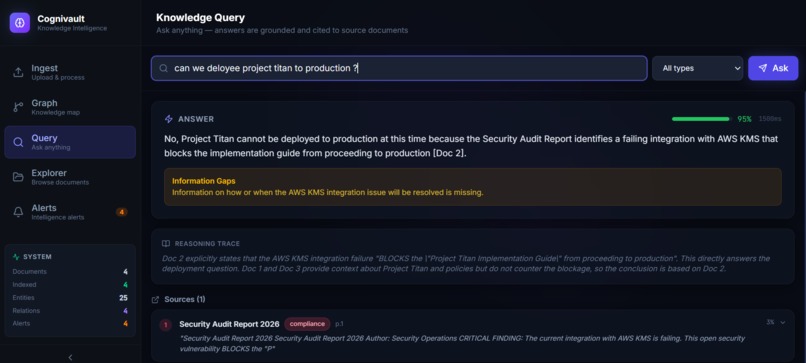Click the Knowledge Query heading
The image size is (806, 363).
pyautogui.click(x=200, y=17)
